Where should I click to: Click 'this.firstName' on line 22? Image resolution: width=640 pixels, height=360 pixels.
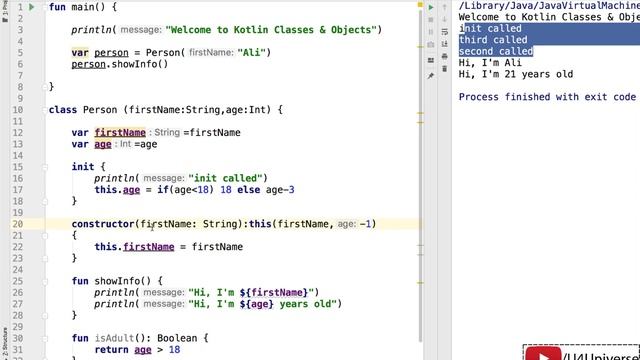(134, 247)
